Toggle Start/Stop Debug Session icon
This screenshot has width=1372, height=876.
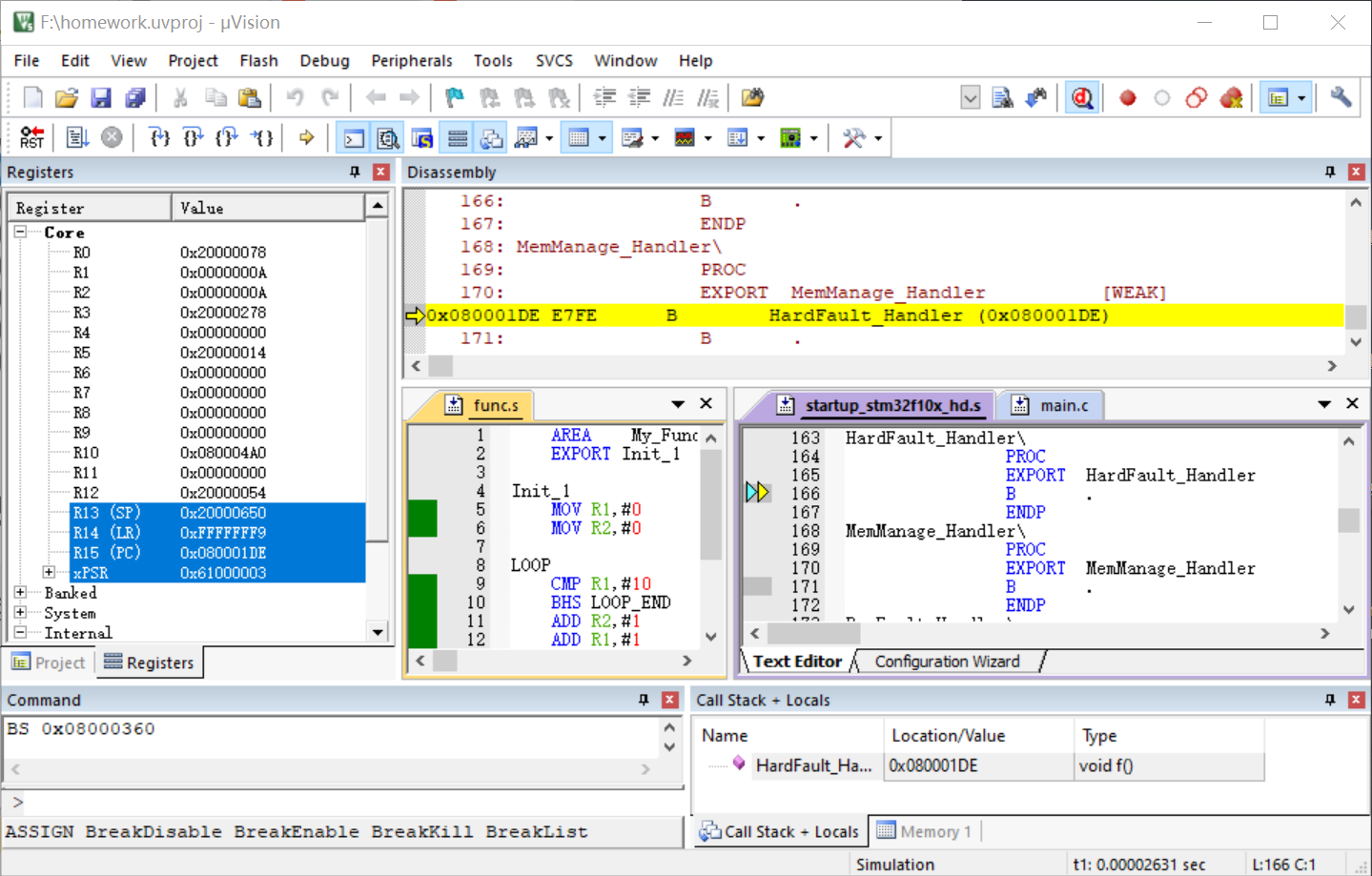[1082, 97]
